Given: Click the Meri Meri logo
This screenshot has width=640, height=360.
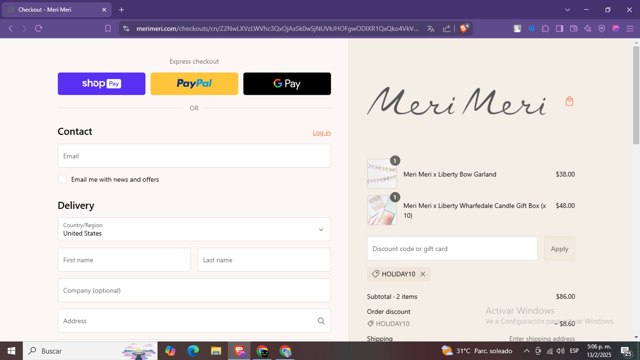Looking at the screenshot, I should coord(456,101).
